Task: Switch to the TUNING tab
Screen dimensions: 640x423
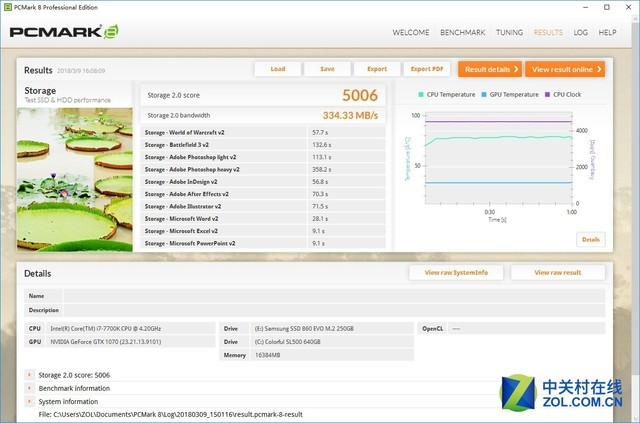Action: point(509,32)
